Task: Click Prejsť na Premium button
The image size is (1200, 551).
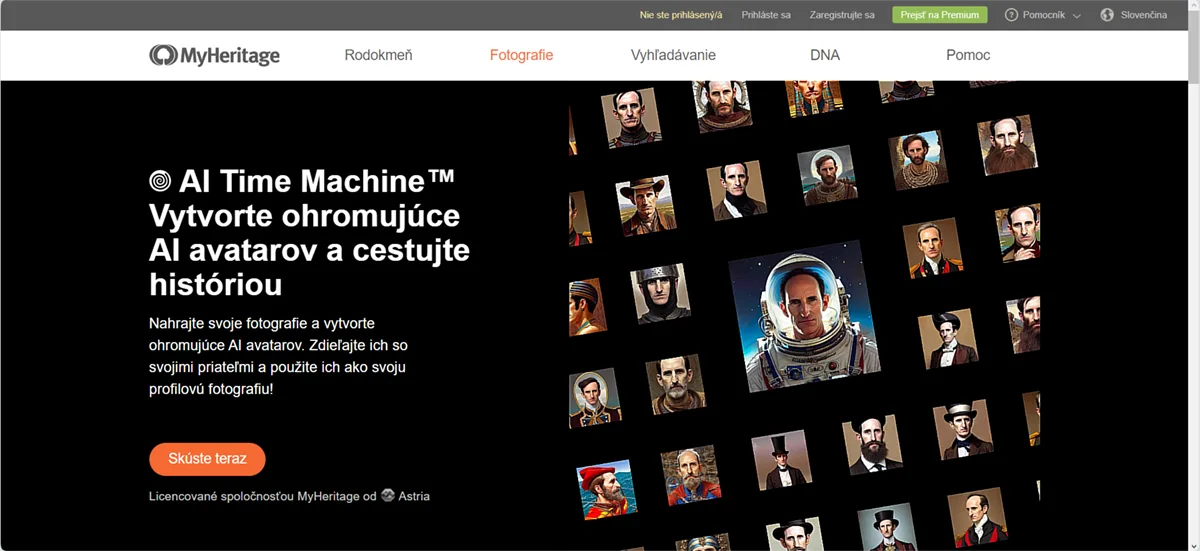Action: (939, 15)
